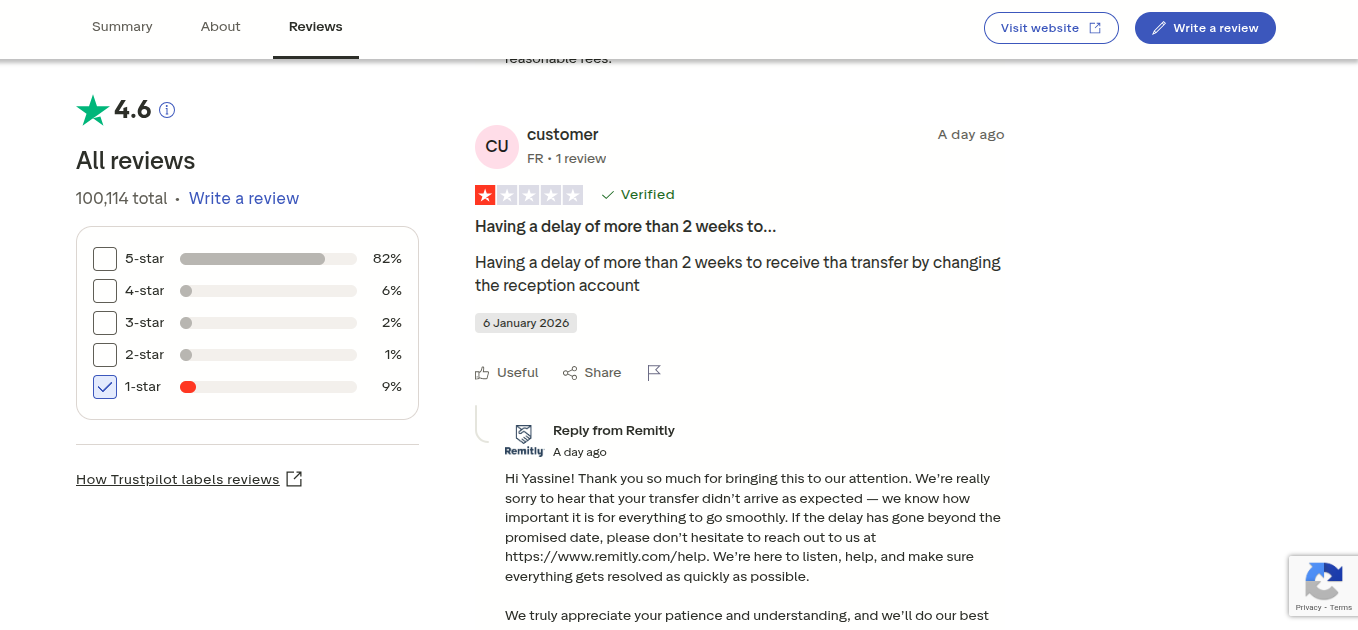Open How Trustpilot labels reviews link
Viewport: 1358px width, 630px height.
point(178,480)
